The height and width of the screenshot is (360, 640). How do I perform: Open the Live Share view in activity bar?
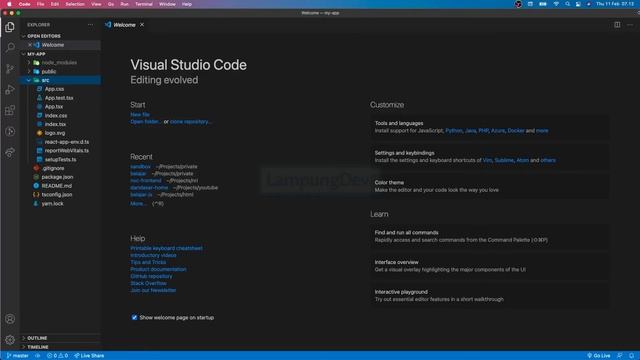point(10,152)
